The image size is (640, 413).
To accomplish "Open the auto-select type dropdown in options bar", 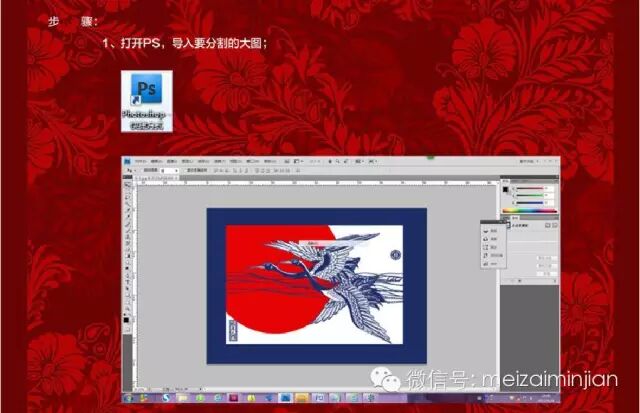I will click(x=169, y=171).
